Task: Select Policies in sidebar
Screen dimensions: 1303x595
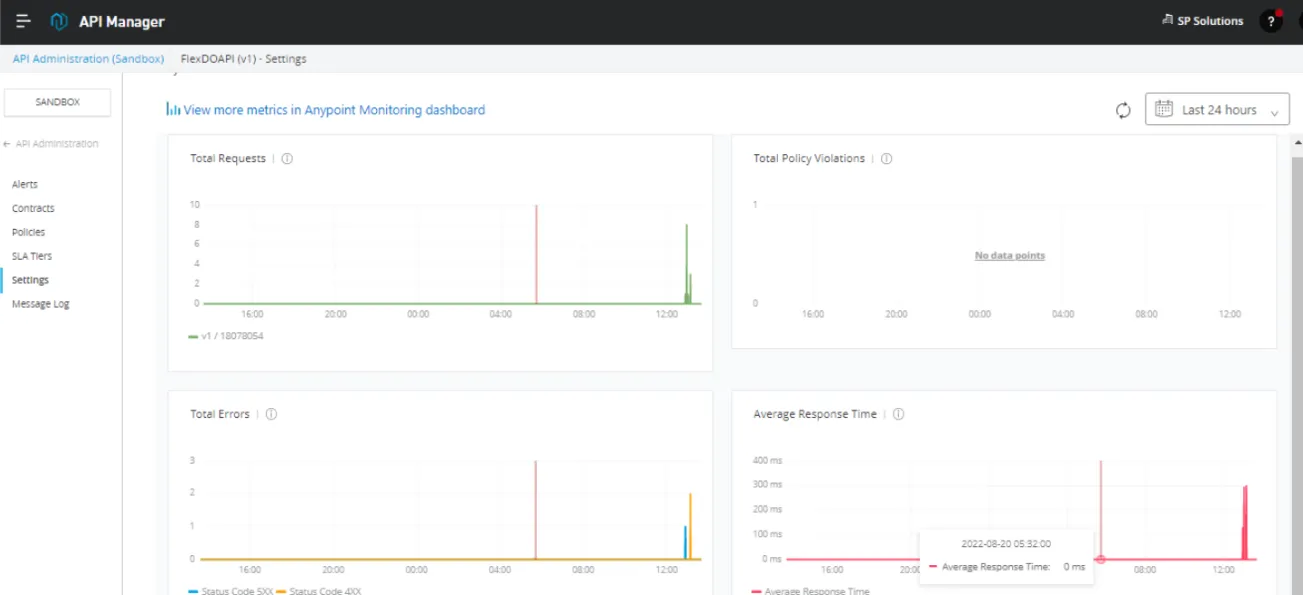Action: click(x=28, y=233)
